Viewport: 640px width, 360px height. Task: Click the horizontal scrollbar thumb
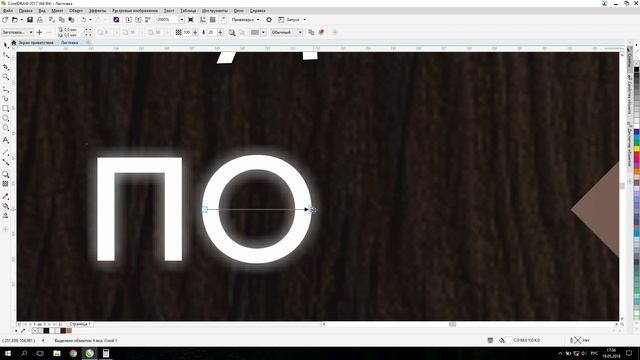(452, 324)
